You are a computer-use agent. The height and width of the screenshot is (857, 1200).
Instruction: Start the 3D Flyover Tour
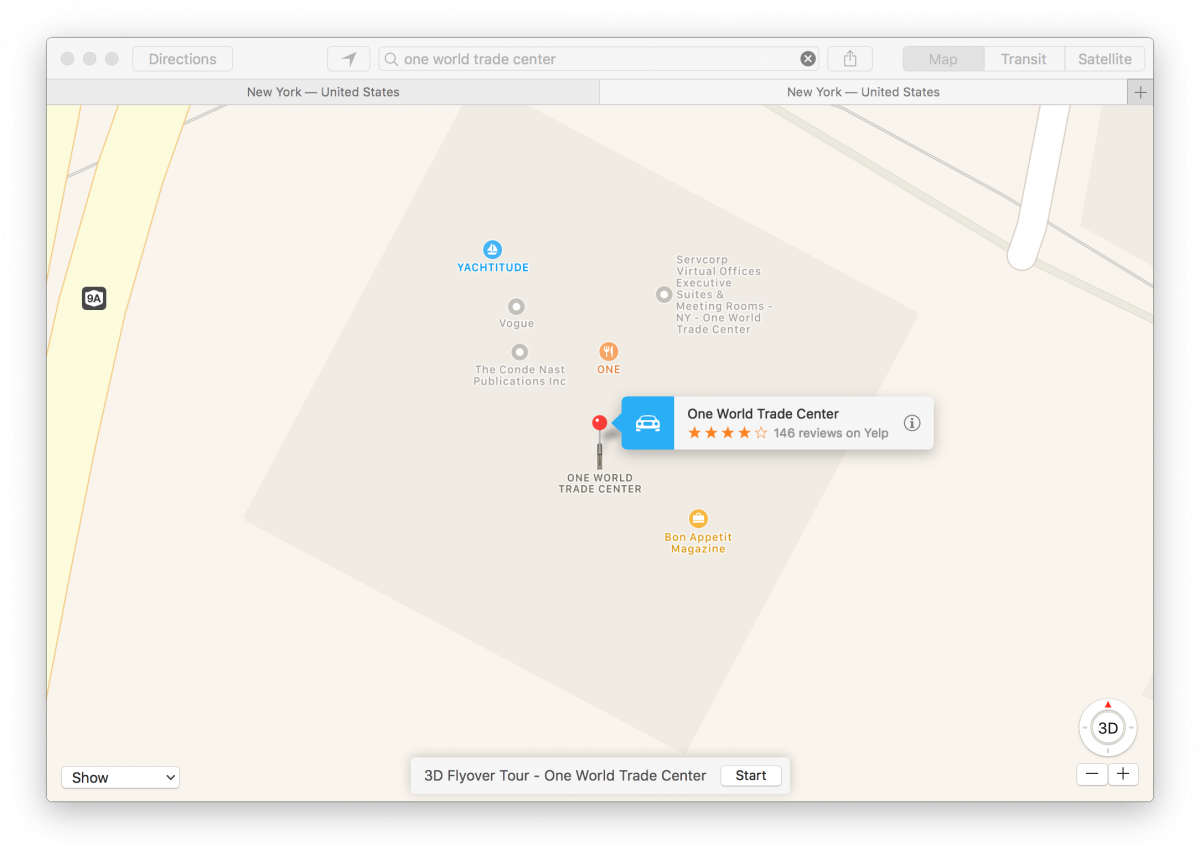[751, 775]
